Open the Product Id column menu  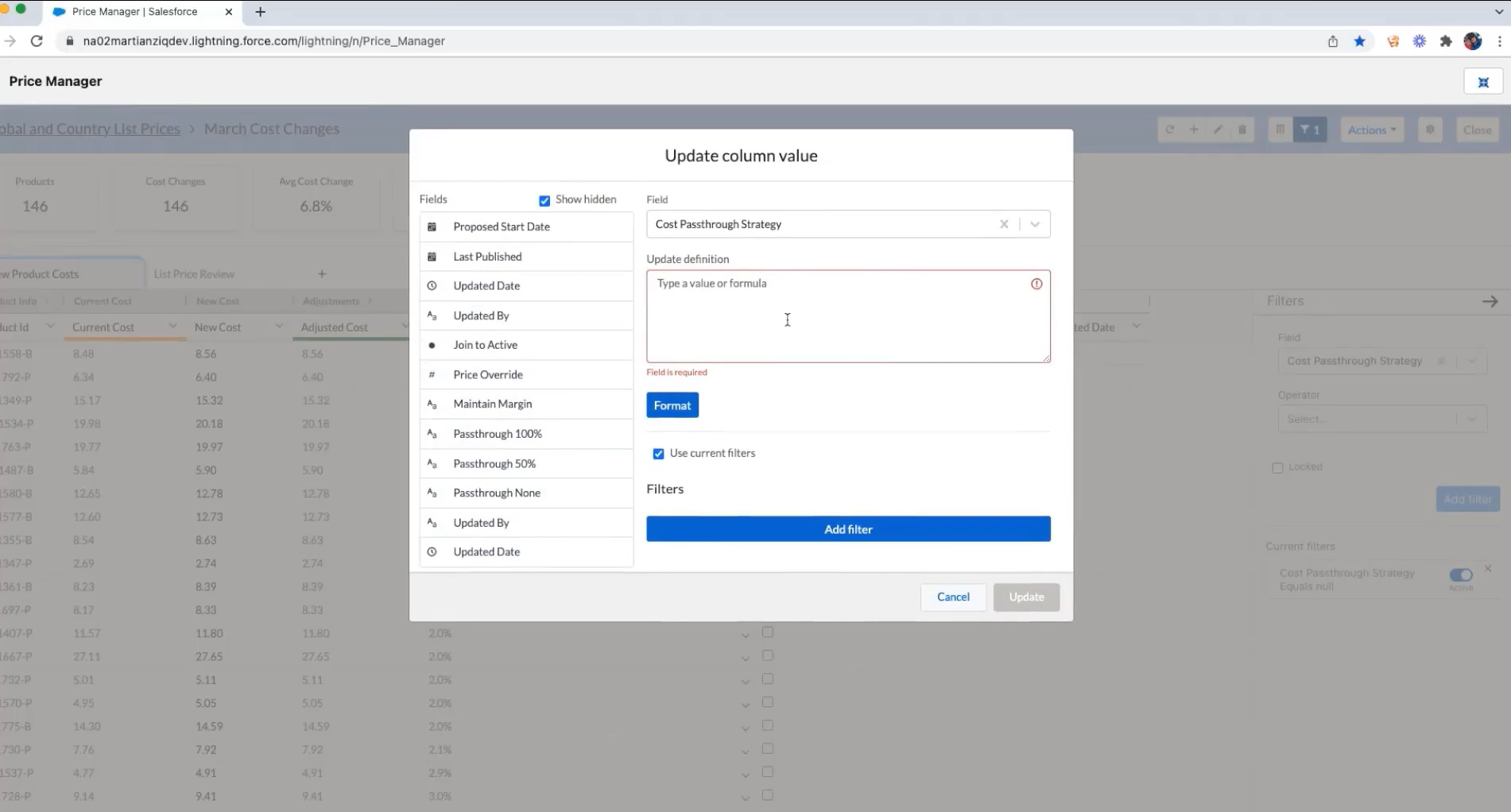point(50,327)
